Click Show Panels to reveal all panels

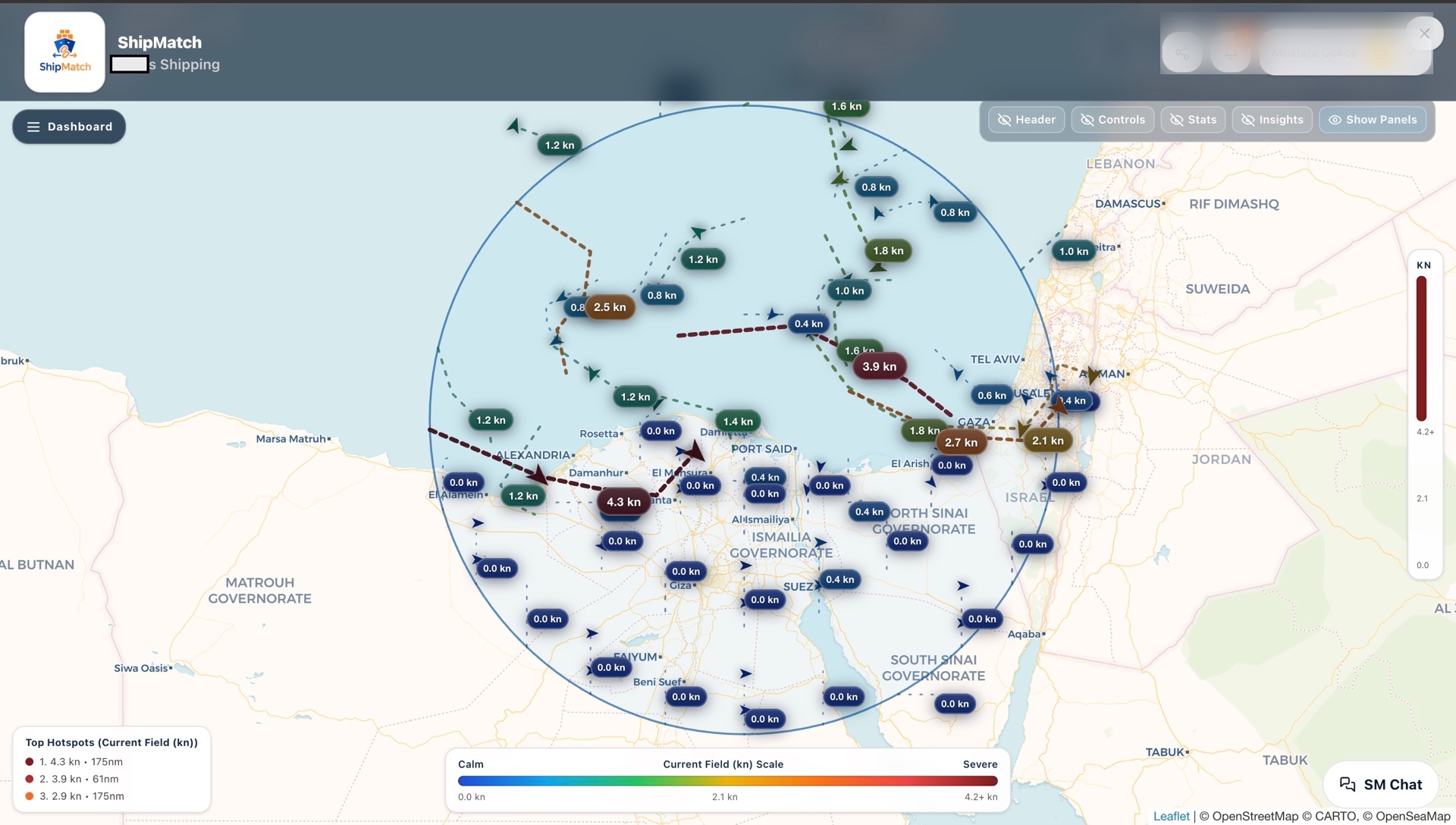pyautogui.click(x=1372, y=119)
